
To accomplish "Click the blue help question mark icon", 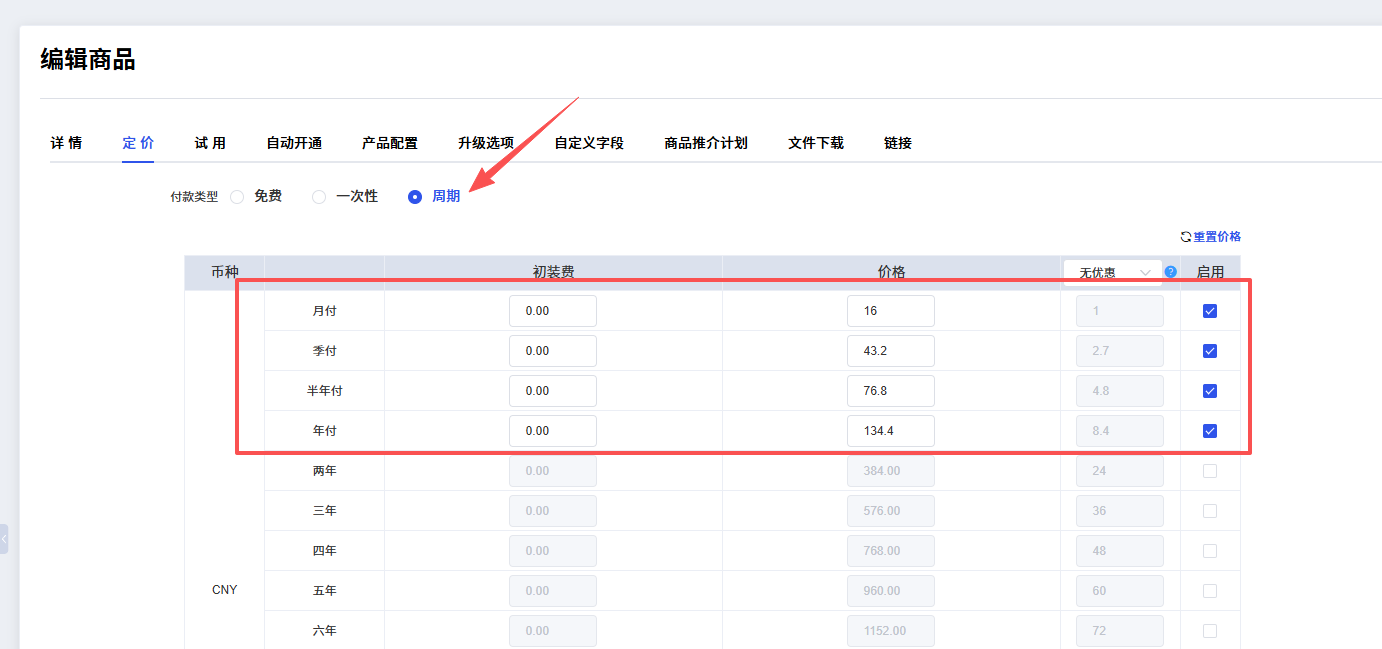I will point(1171,272).
